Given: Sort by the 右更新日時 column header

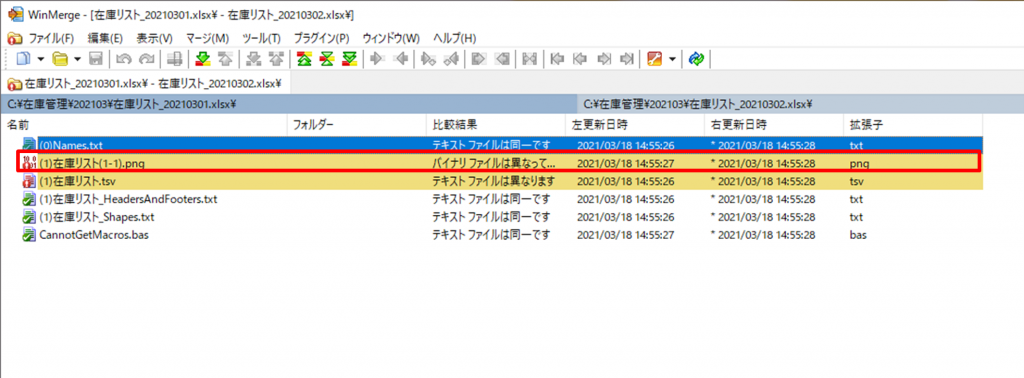Looking at the screenshot, I should click(773, 124).
